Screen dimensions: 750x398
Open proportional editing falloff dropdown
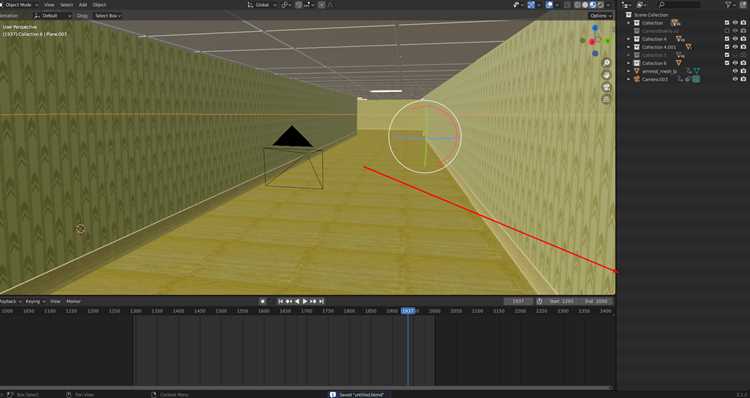[x=331, y=5]
